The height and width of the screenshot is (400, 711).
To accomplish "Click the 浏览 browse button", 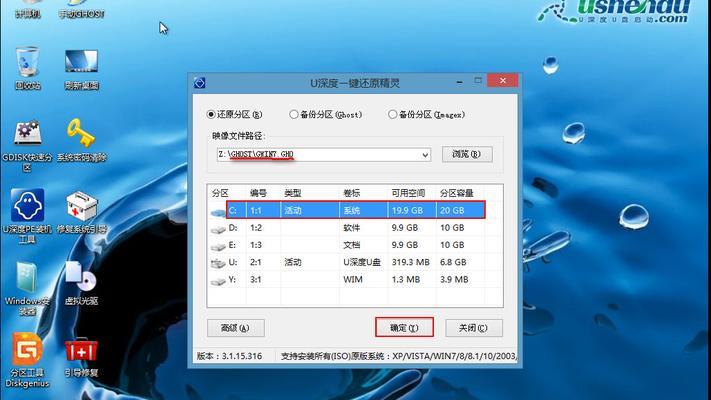I will (467, 154).
